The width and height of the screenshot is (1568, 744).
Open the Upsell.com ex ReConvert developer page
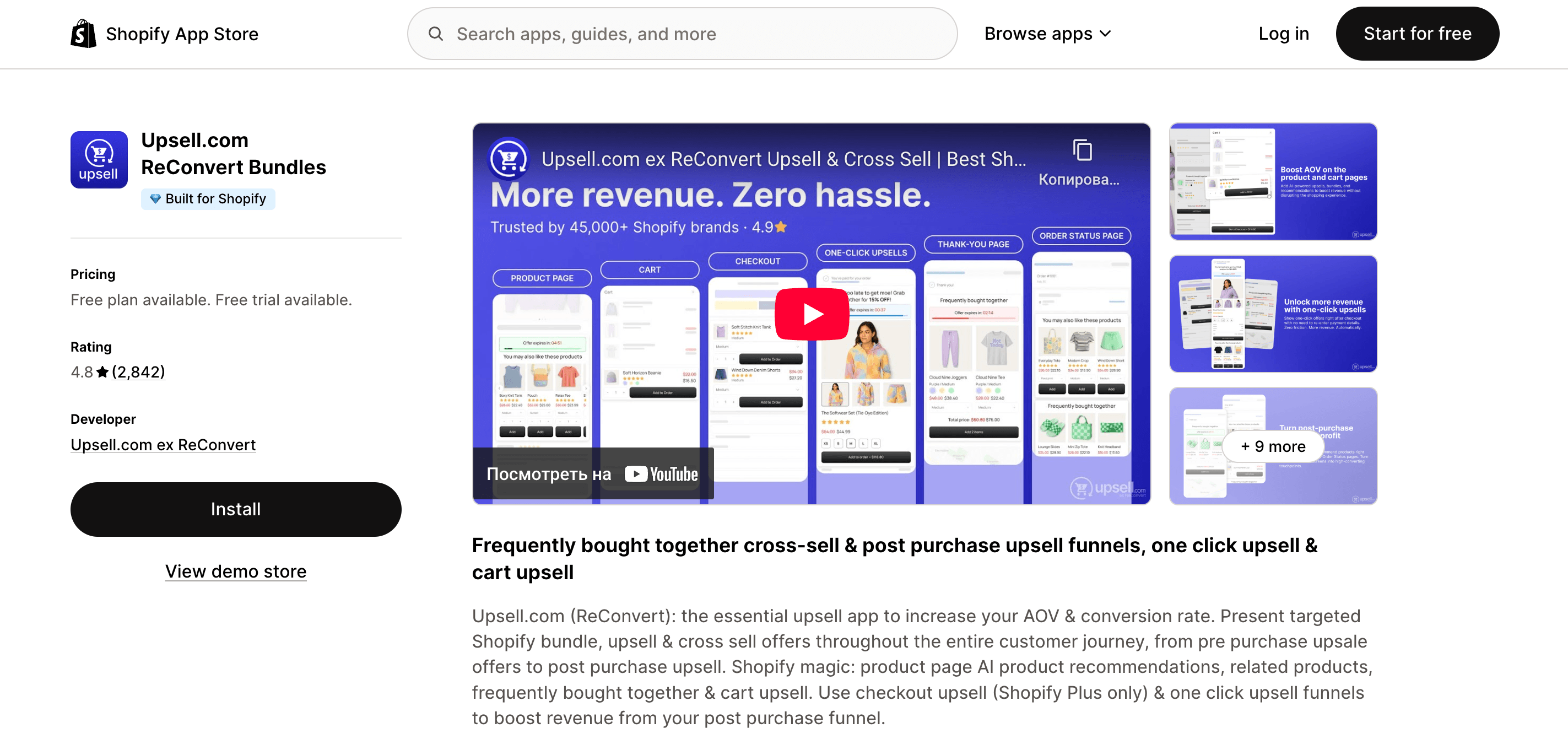point(163,444)
